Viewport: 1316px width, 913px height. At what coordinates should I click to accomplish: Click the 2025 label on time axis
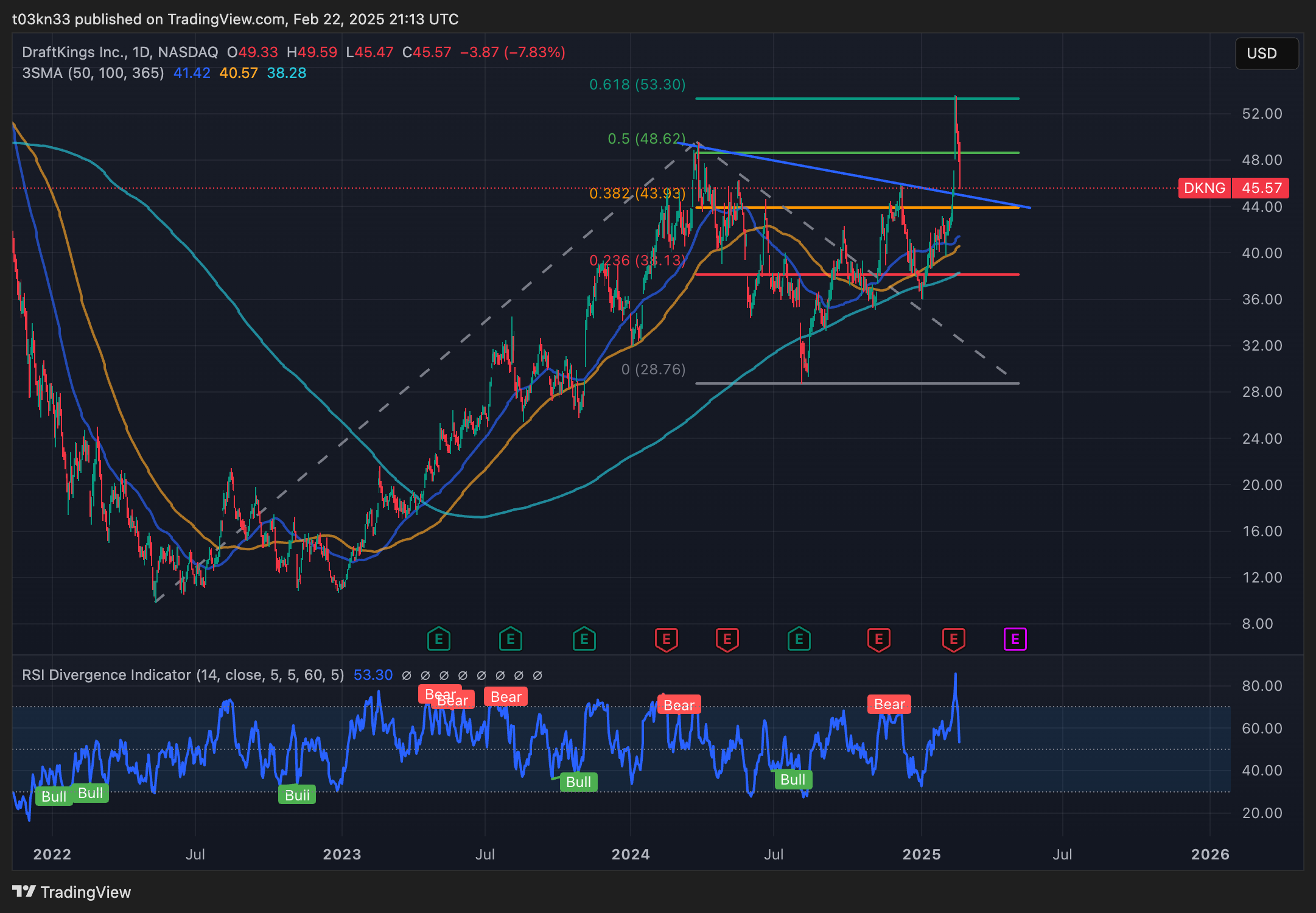[922, 855]
